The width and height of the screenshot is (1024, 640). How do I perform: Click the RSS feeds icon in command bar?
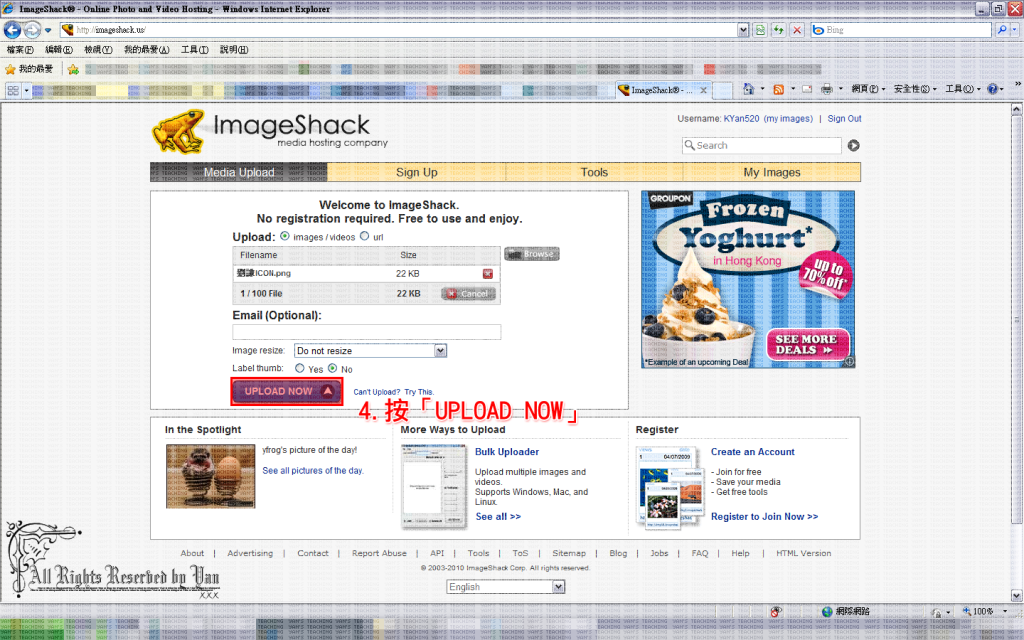pos(778,89)
